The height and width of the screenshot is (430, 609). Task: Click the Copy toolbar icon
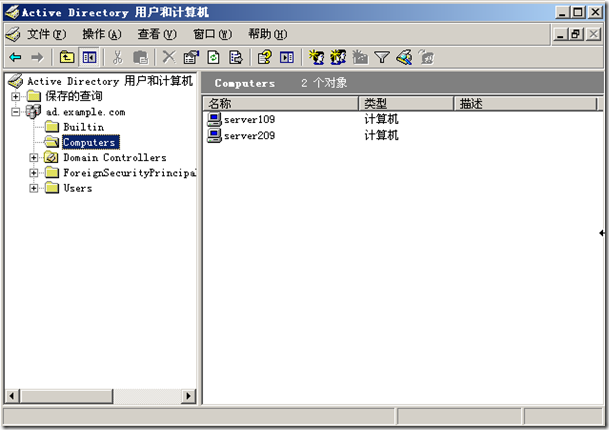(x=140, y=57)
